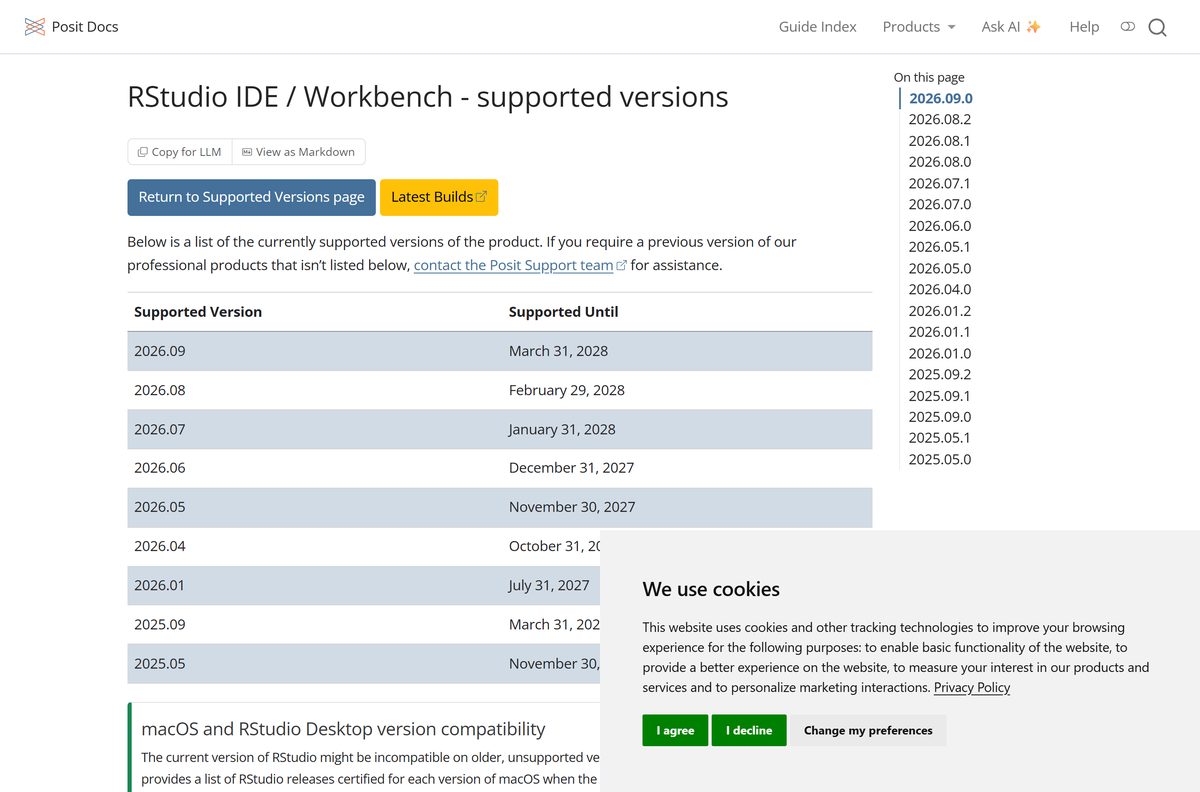Click macOS and RStudio Desktop compatibility heading

(x=343, y=729)
